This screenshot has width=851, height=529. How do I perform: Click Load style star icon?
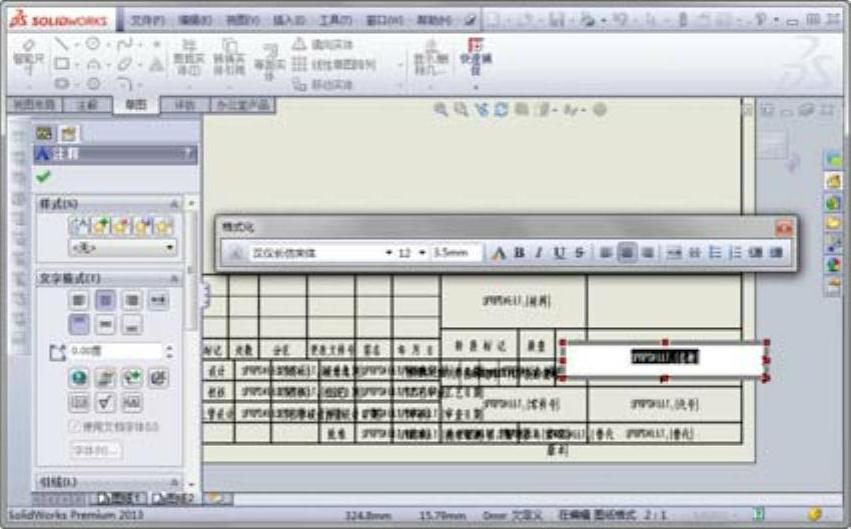tap(163, 225)
